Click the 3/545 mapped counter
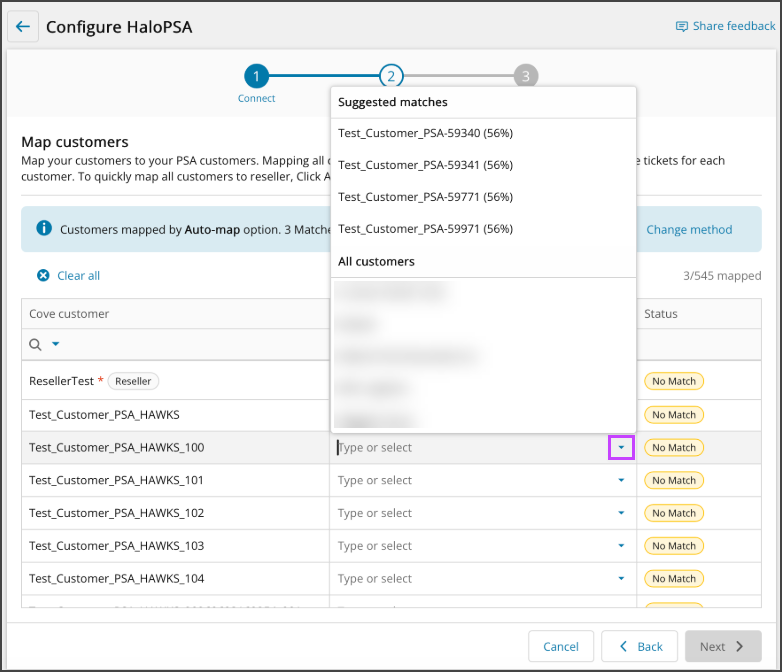Screen dimensions: 782x672 (722, 276)
